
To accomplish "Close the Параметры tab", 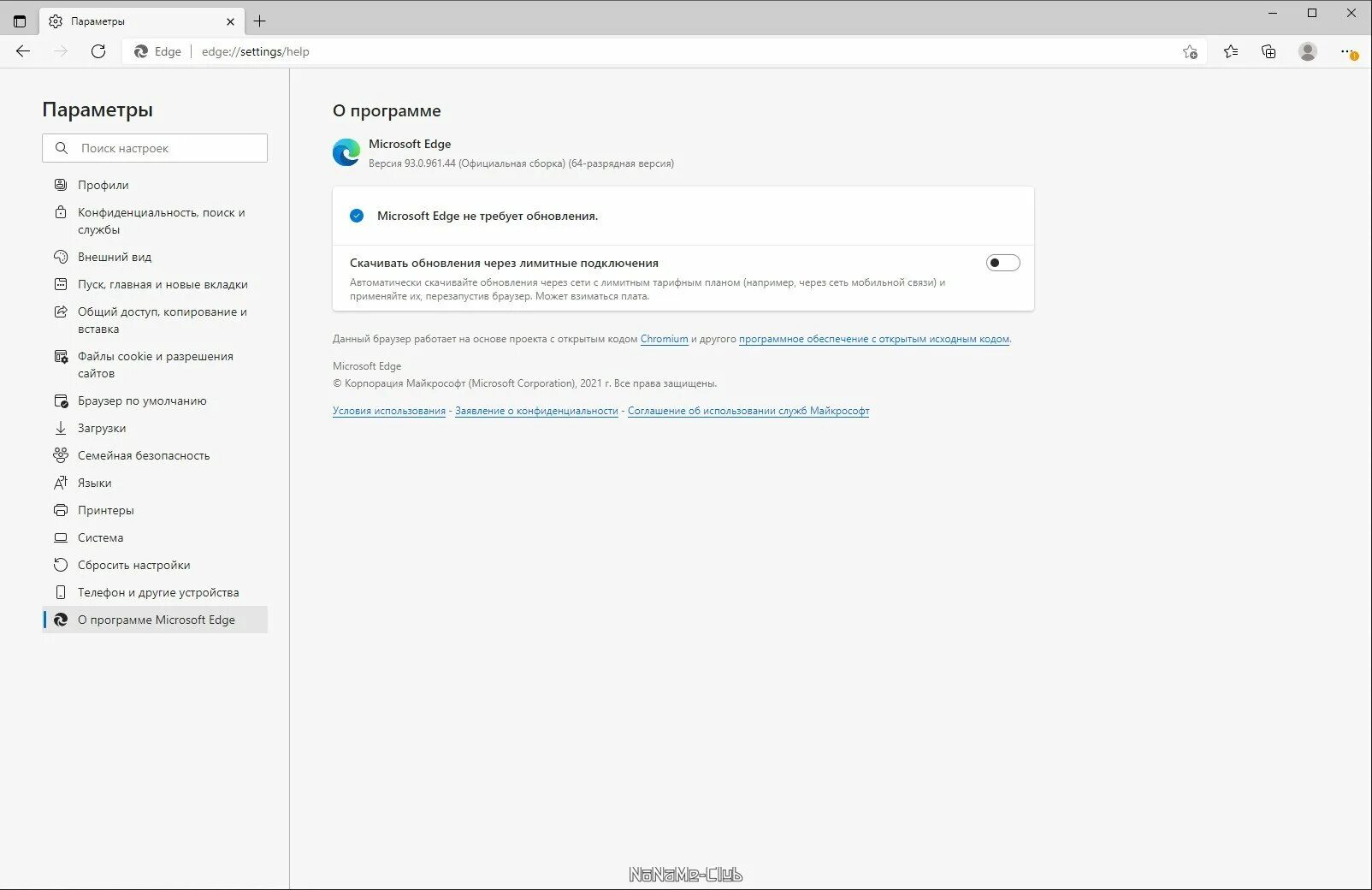I will point(230,21).
